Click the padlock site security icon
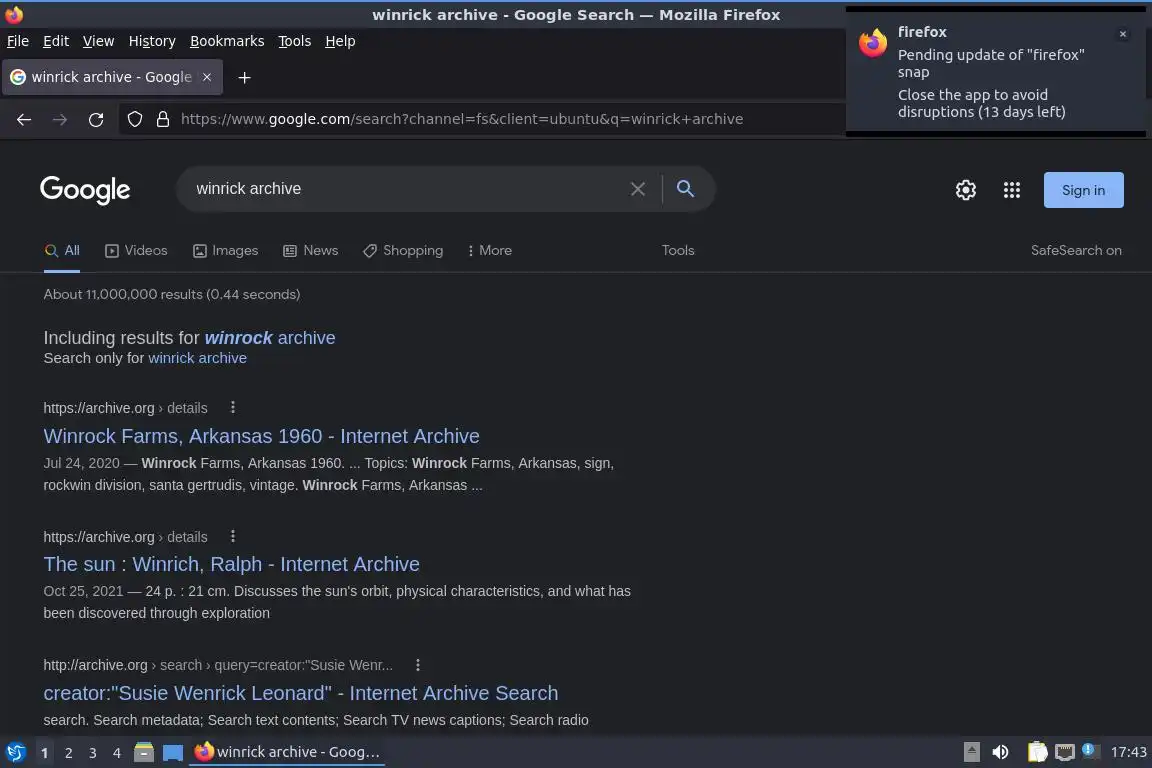This screenshot has height=768, width=1152. [x=163, y=119]
